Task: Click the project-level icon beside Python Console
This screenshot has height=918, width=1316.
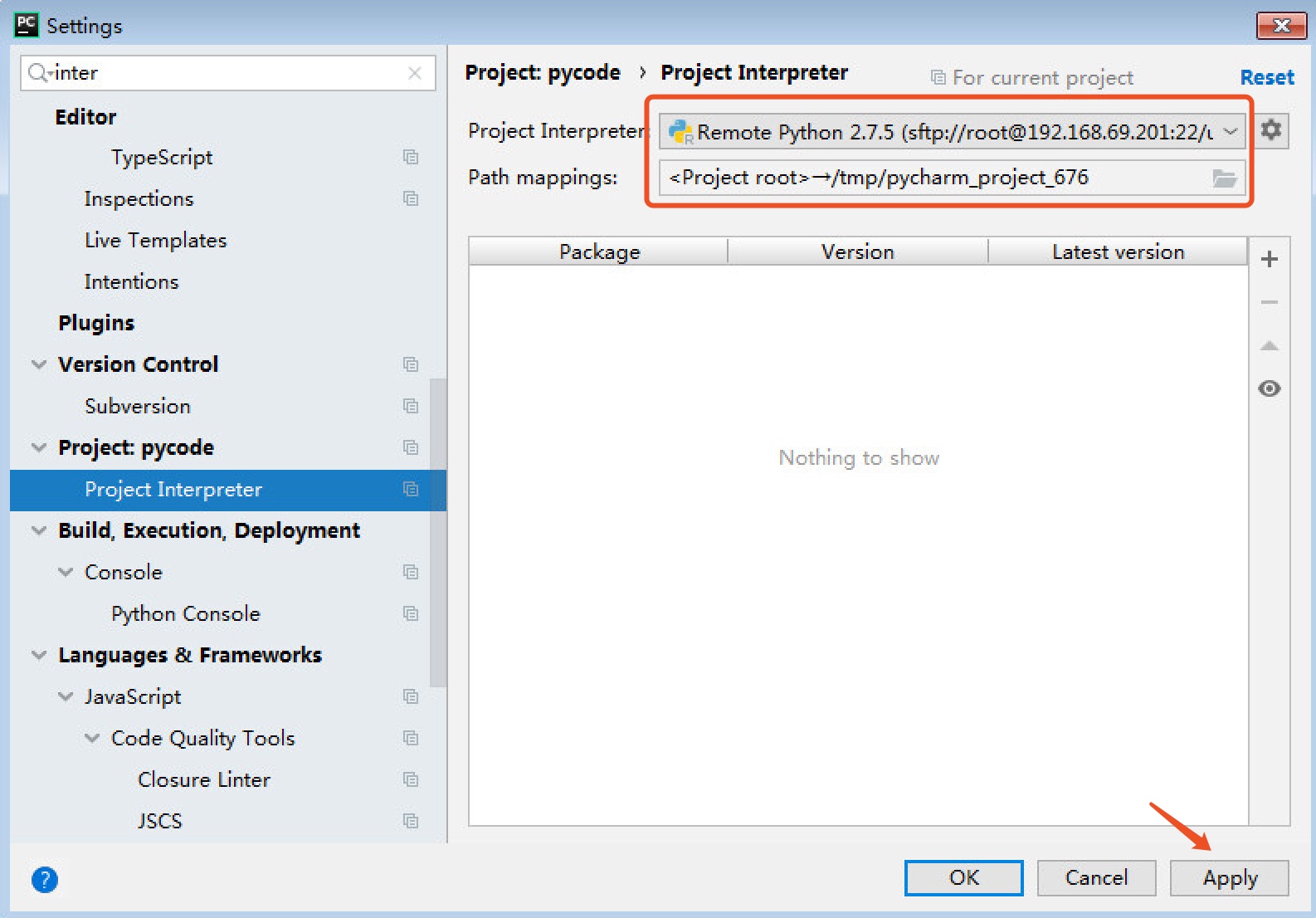Action: [411, 613]
